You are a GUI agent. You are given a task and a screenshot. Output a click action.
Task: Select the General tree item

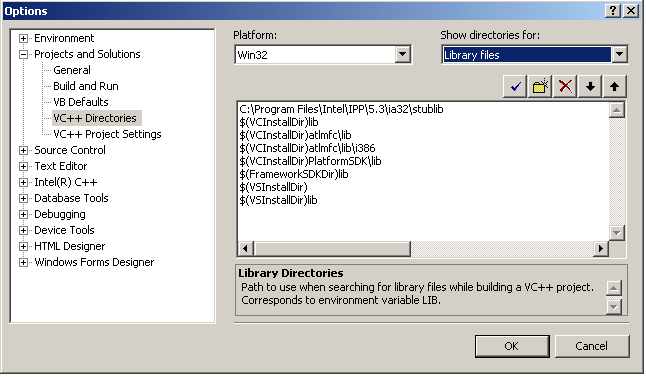click(72, 70)
